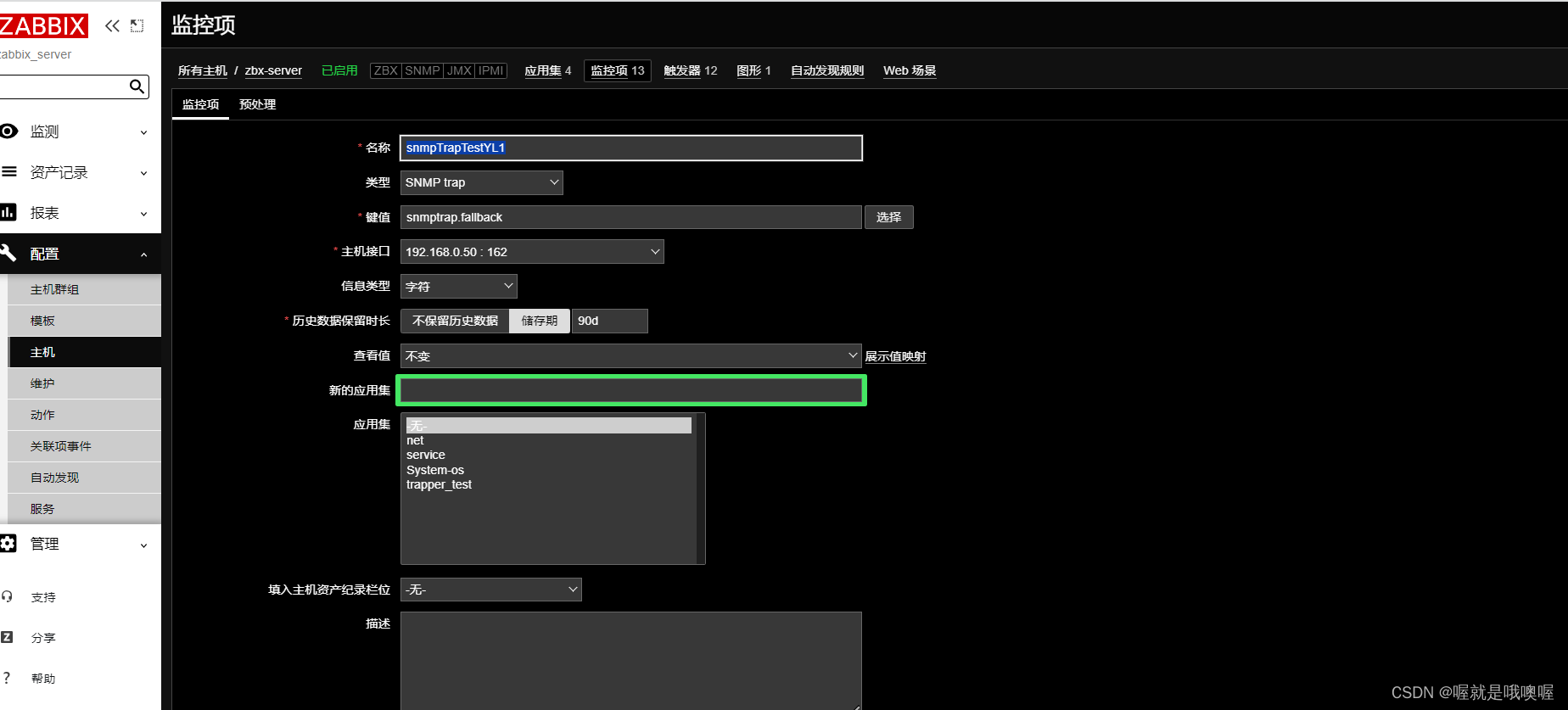
Task: Click the 选择 key button
Action: (x=889, y=217)
